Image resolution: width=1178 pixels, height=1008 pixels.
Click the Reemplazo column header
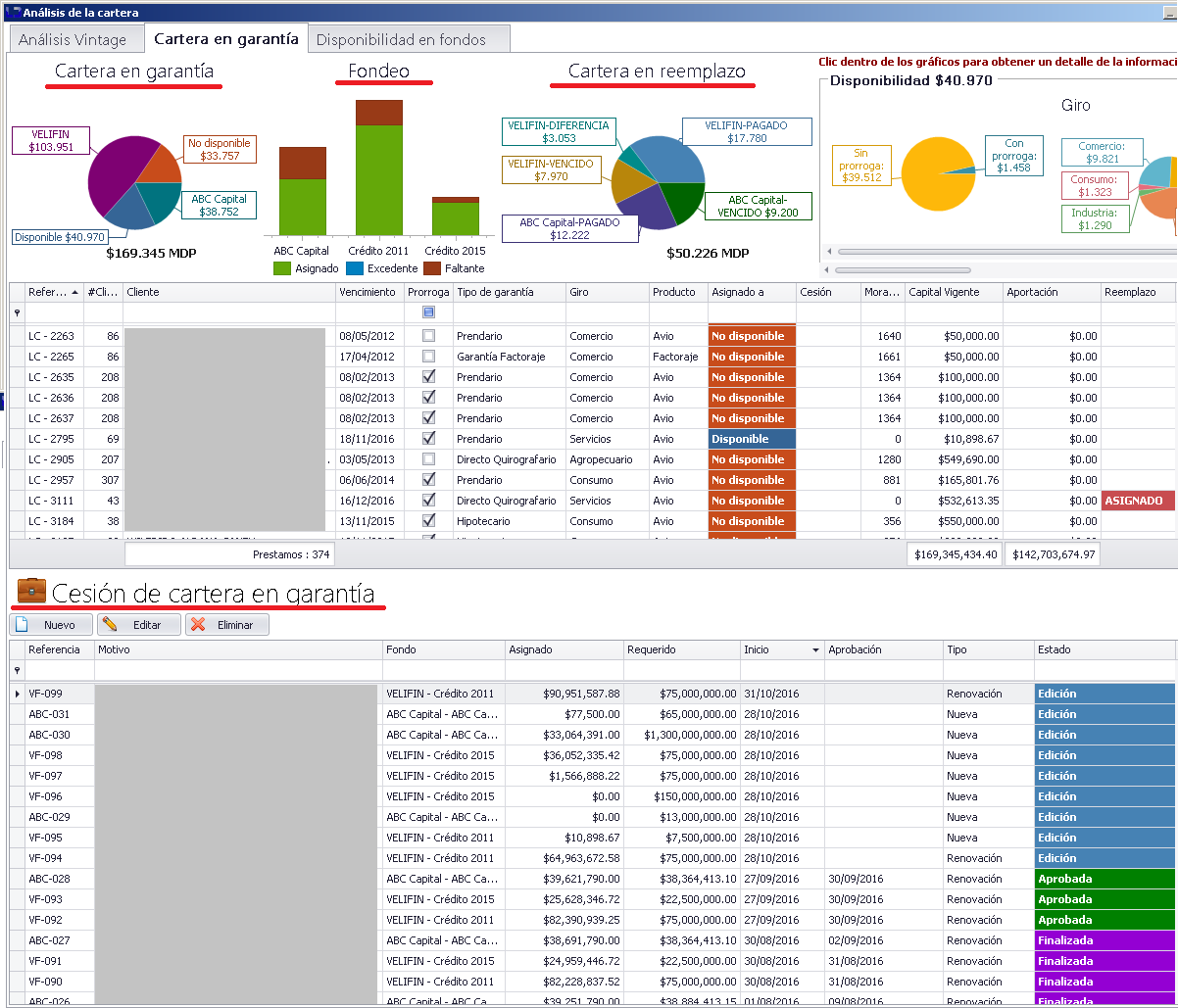click(1138, 292)
